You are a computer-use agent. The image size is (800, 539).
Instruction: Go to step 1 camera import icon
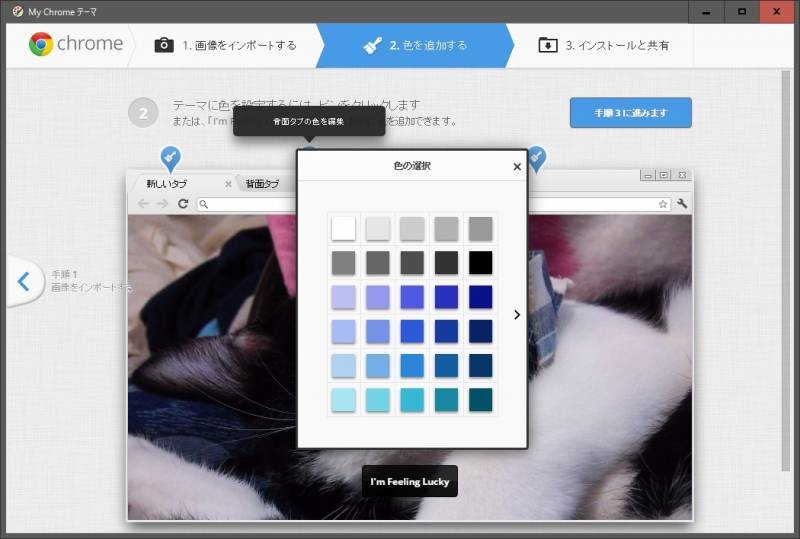coord(164,45)
